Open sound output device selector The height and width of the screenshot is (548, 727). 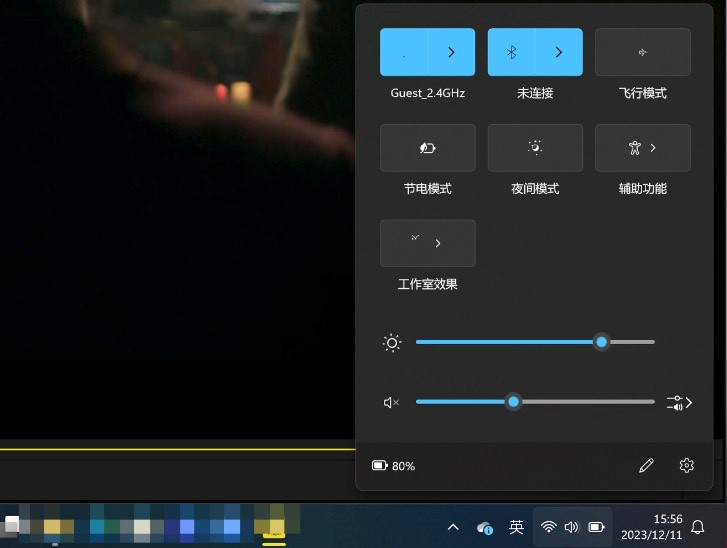point(679,403)
